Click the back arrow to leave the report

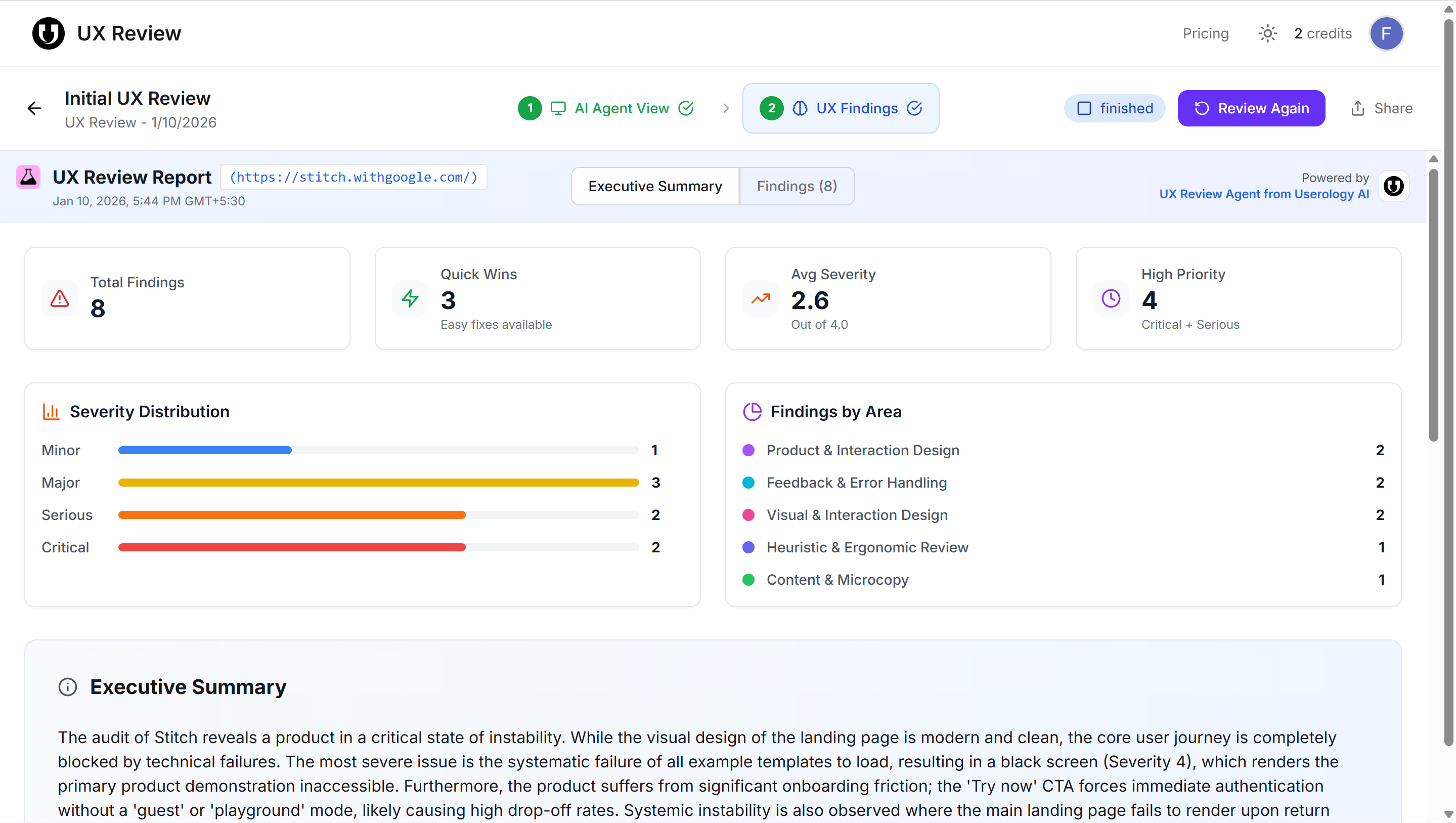pyautogui.click(x=34, y=108)
